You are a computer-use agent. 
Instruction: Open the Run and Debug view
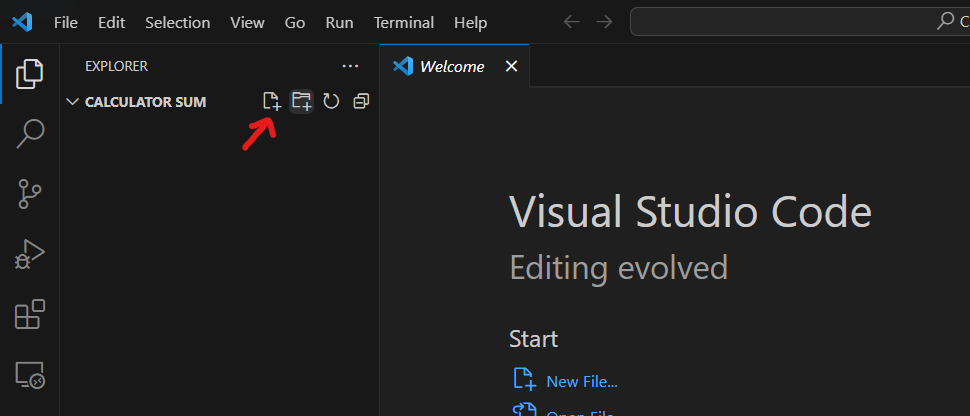pyautogui.click(x=30, y=254)
